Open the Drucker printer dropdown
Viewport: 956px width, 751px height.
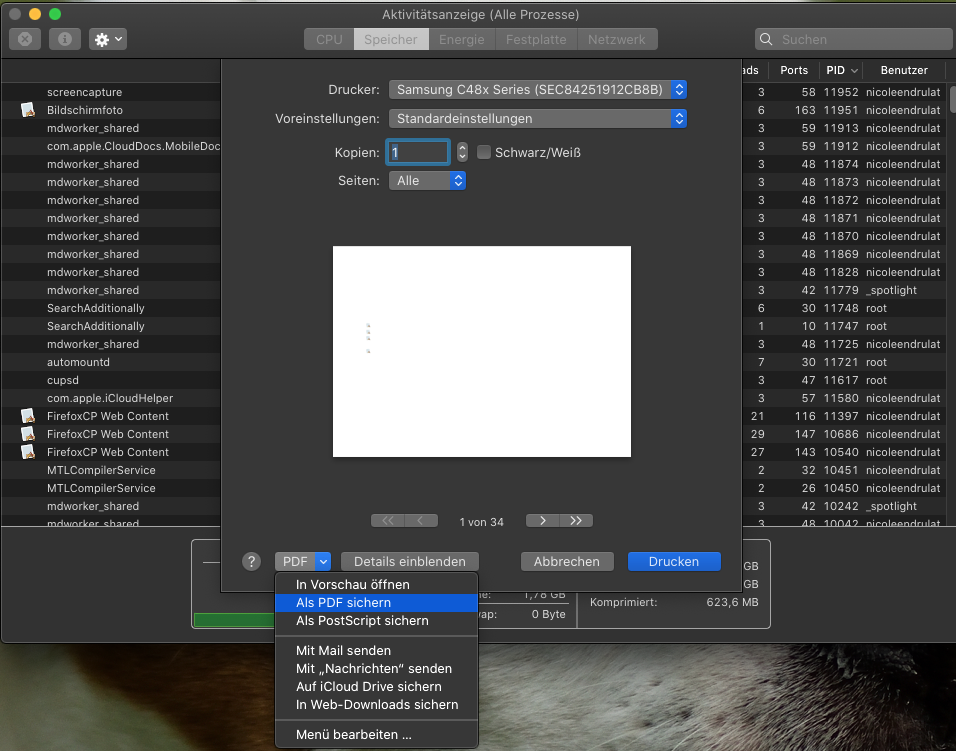click(x=537, y=90)
